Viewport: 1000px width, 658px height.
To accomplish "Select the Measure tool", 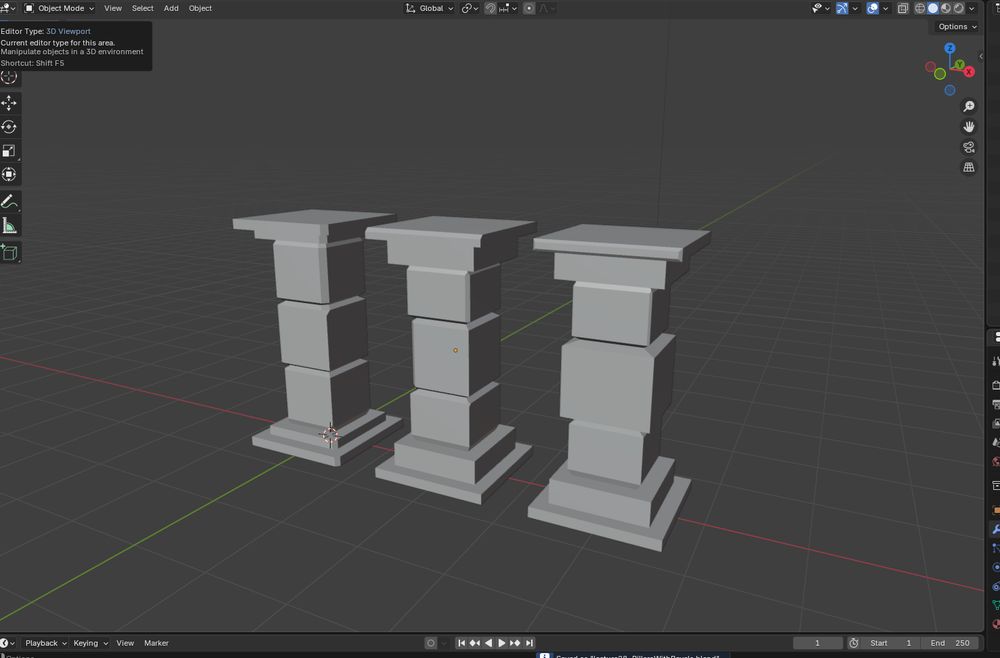I will 9,227.
